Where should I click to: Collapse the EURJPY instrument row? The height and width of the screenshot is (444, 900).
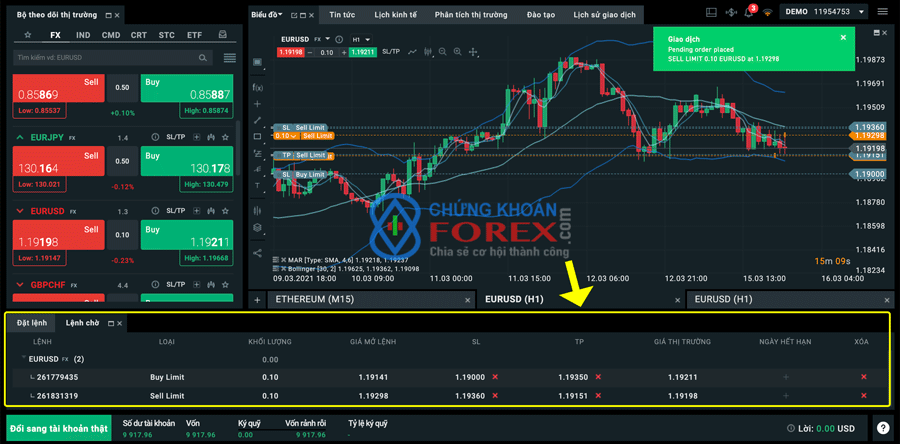coord(20,138)
